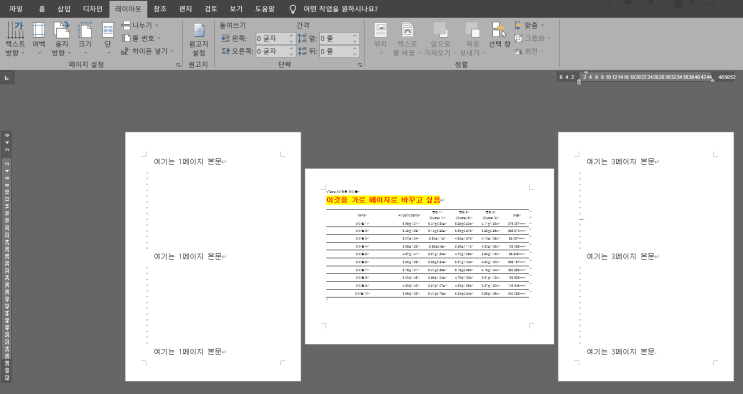743x394 pixels.
Task: Click the highlighted text '이것을 가로 페이지로 바꾸고 싶음'
Action: coord(383,200)
